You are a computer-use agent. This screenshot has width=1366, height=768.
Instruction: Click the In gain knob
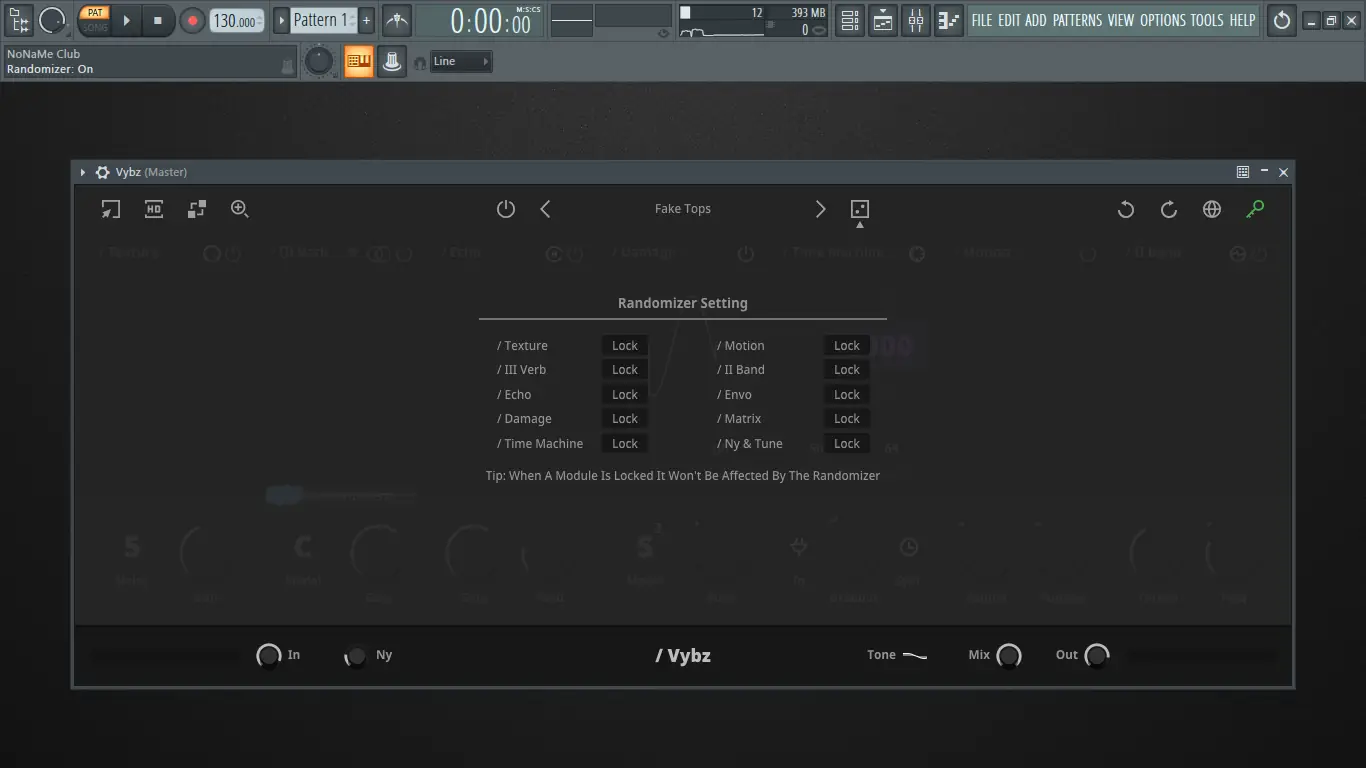coord(269,656)
